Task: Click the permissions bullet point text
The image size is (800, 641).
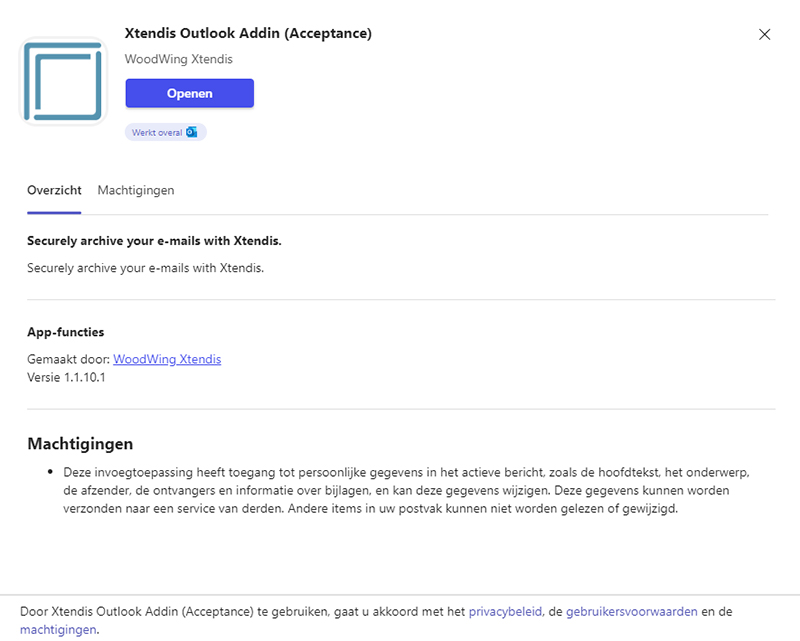Action: [x=400, y=490]
